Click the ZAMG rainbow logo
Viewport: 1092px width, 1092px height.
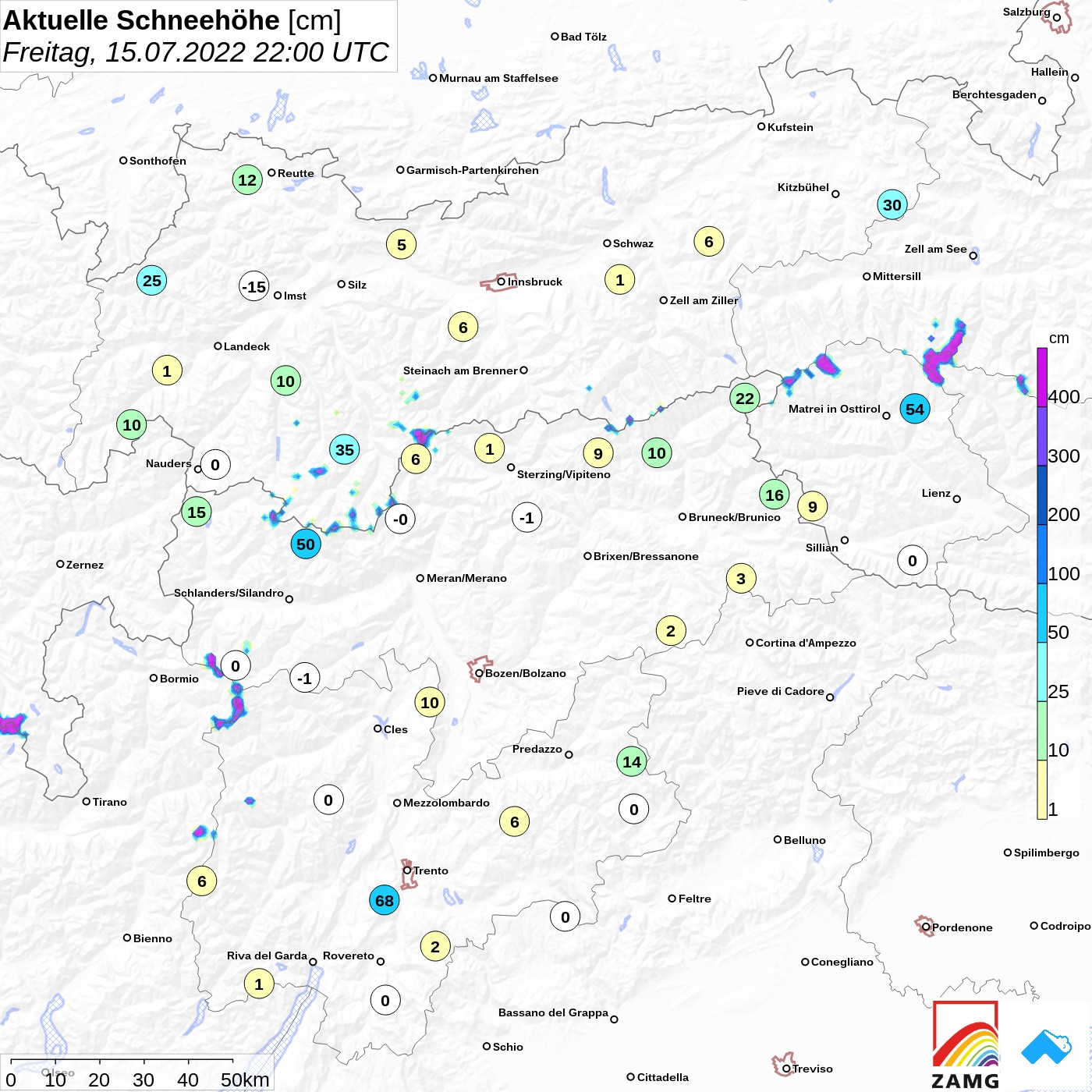click(966, 1044)
